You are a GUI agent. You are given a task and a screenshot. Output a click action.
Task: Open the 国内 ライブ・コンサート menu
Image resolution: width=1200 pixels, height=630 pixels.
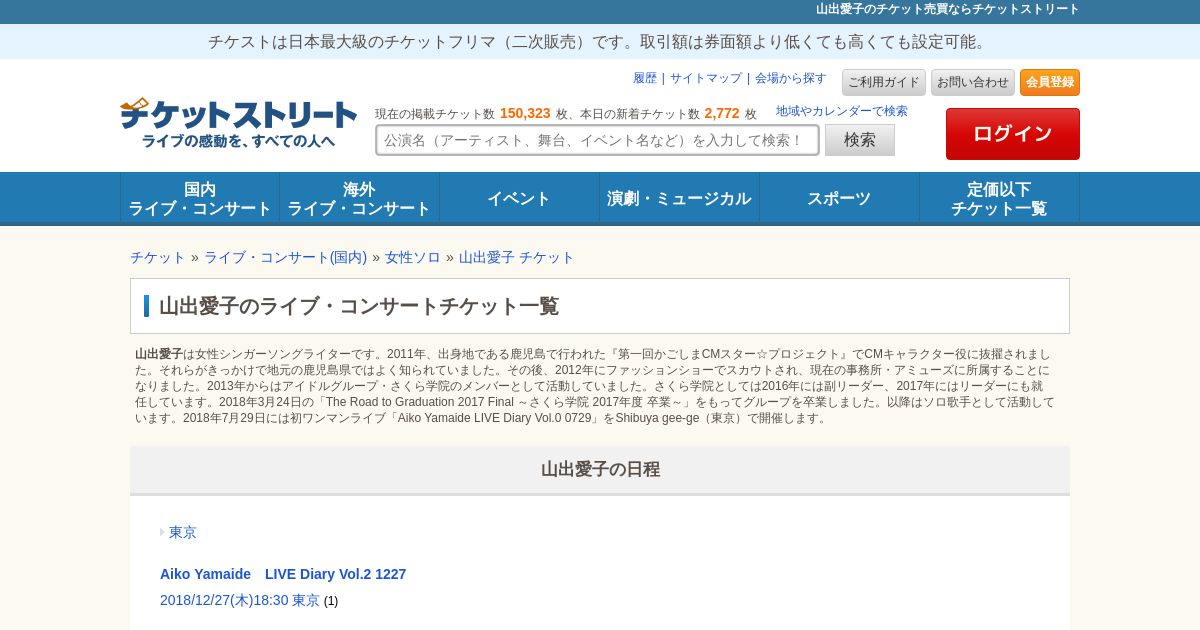200,198
